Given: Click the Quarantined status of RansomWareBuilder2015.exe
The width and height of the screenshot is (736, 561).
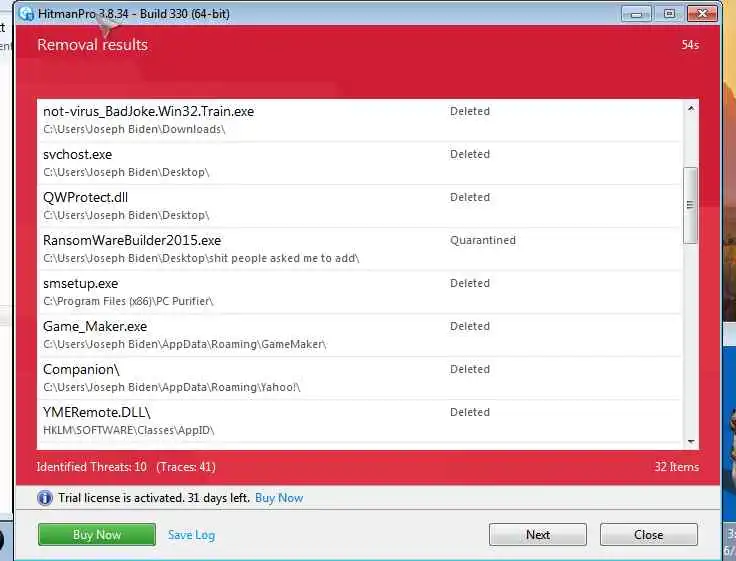Looking at the screenshot, I should point(483,240).
